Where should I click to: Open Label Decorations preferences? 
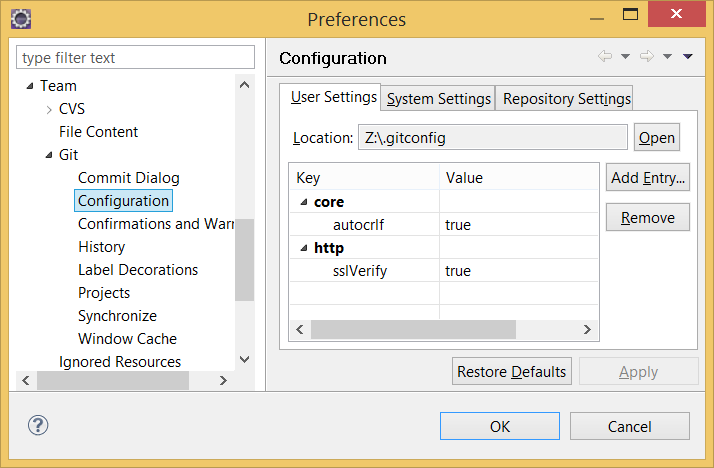pos(138,270)
